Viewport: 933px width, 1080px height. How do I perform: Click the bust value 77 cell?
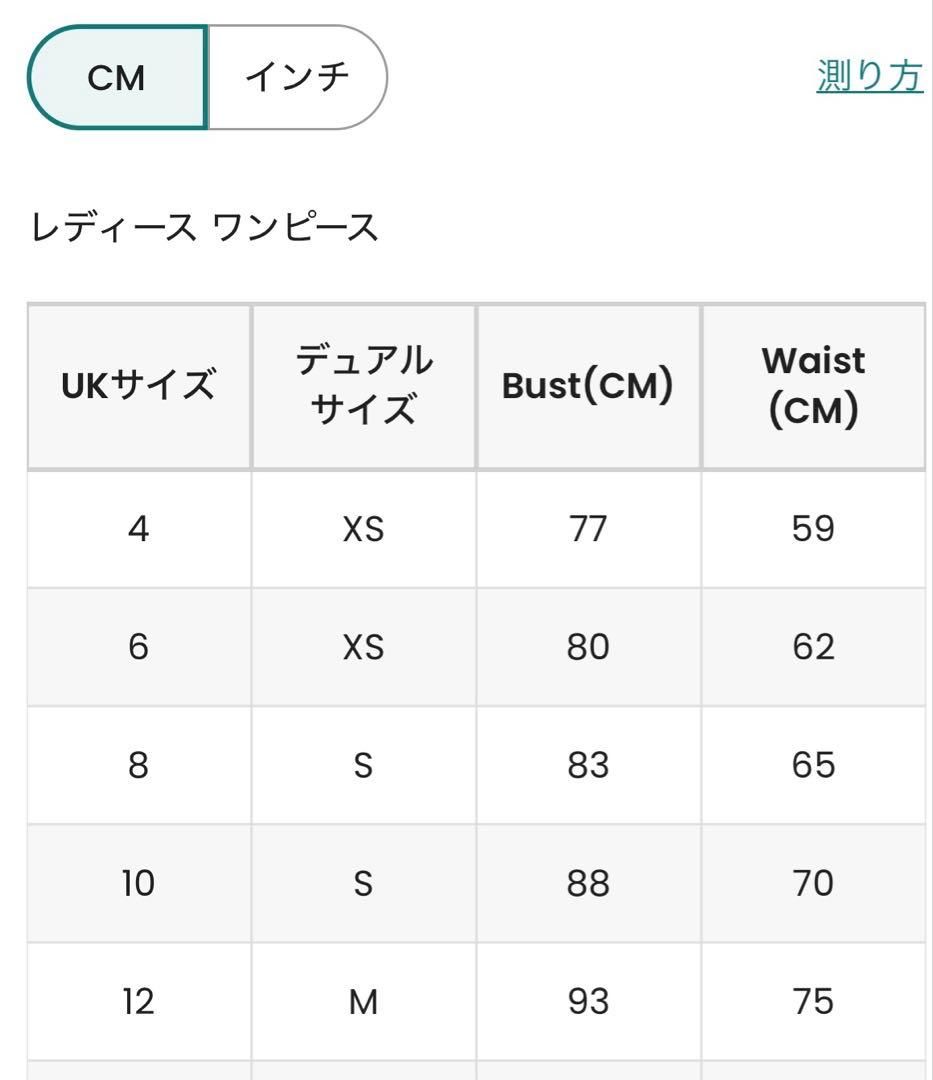[x=588, y=529]
